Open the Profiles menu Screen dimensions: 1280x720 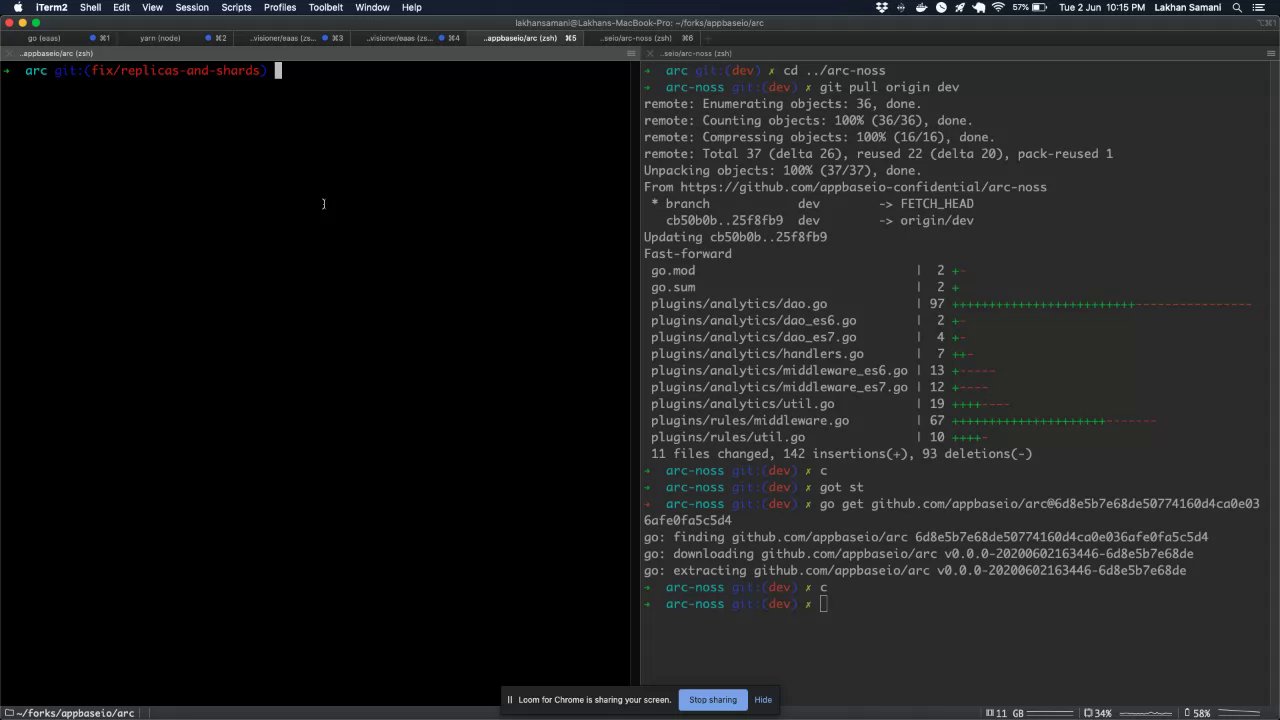click(x=280, y=7)
